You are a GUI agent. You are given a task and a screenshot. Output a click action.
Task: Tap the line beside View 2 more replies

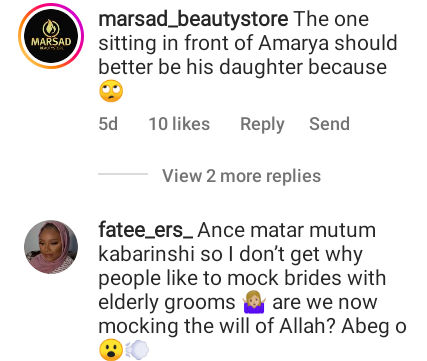[123, 174]
